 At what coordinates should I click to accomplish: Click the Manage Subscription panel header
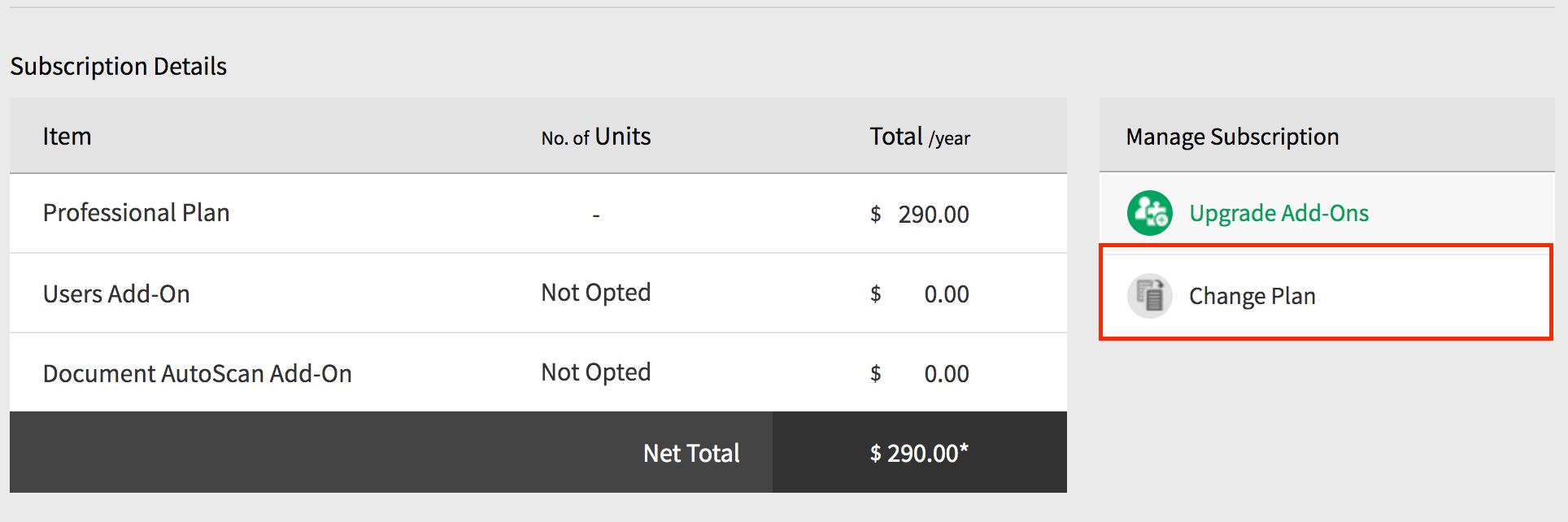pos(1232,137)
